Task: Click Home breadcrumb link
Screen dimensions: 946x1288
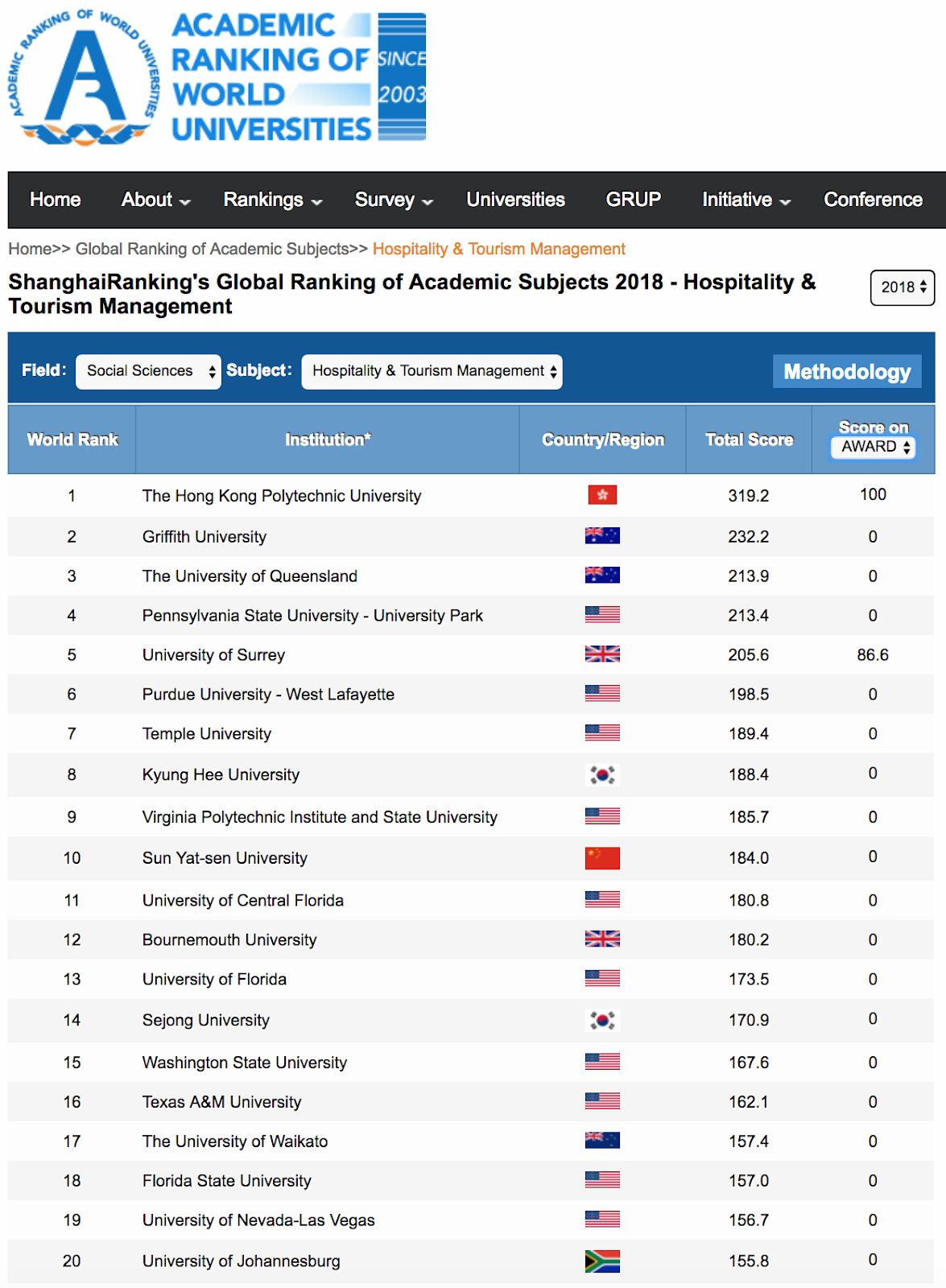Action: pos(30,250)
